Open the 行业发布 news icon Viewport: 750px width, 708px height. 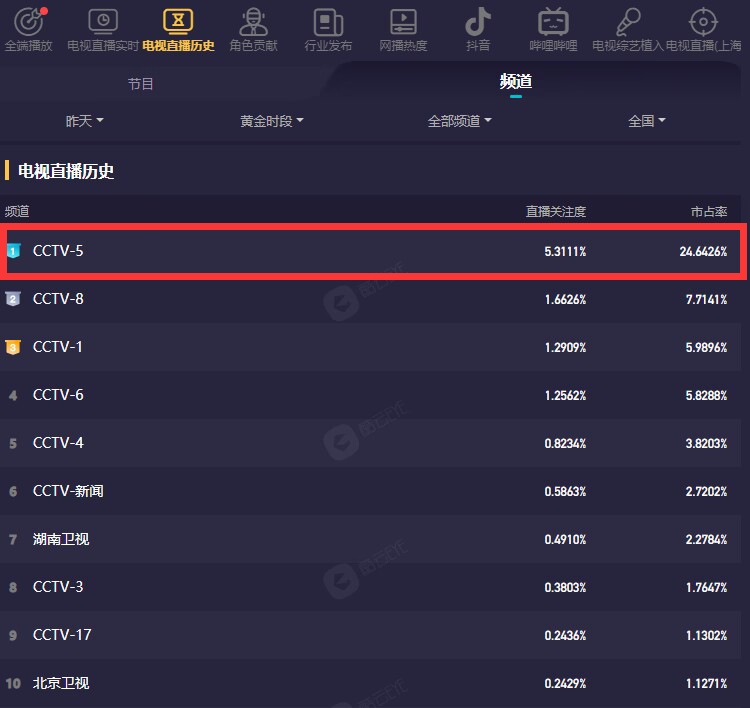coord(328,22)
